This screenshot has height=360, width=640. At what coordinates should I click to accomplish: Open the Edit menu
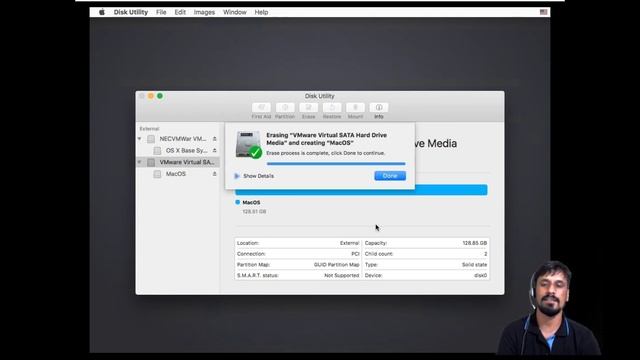(180, 12)
